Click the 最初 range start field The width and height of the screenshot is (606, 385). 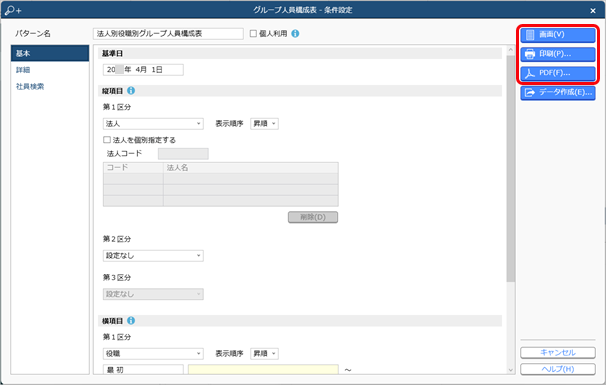tap(143, 370)
